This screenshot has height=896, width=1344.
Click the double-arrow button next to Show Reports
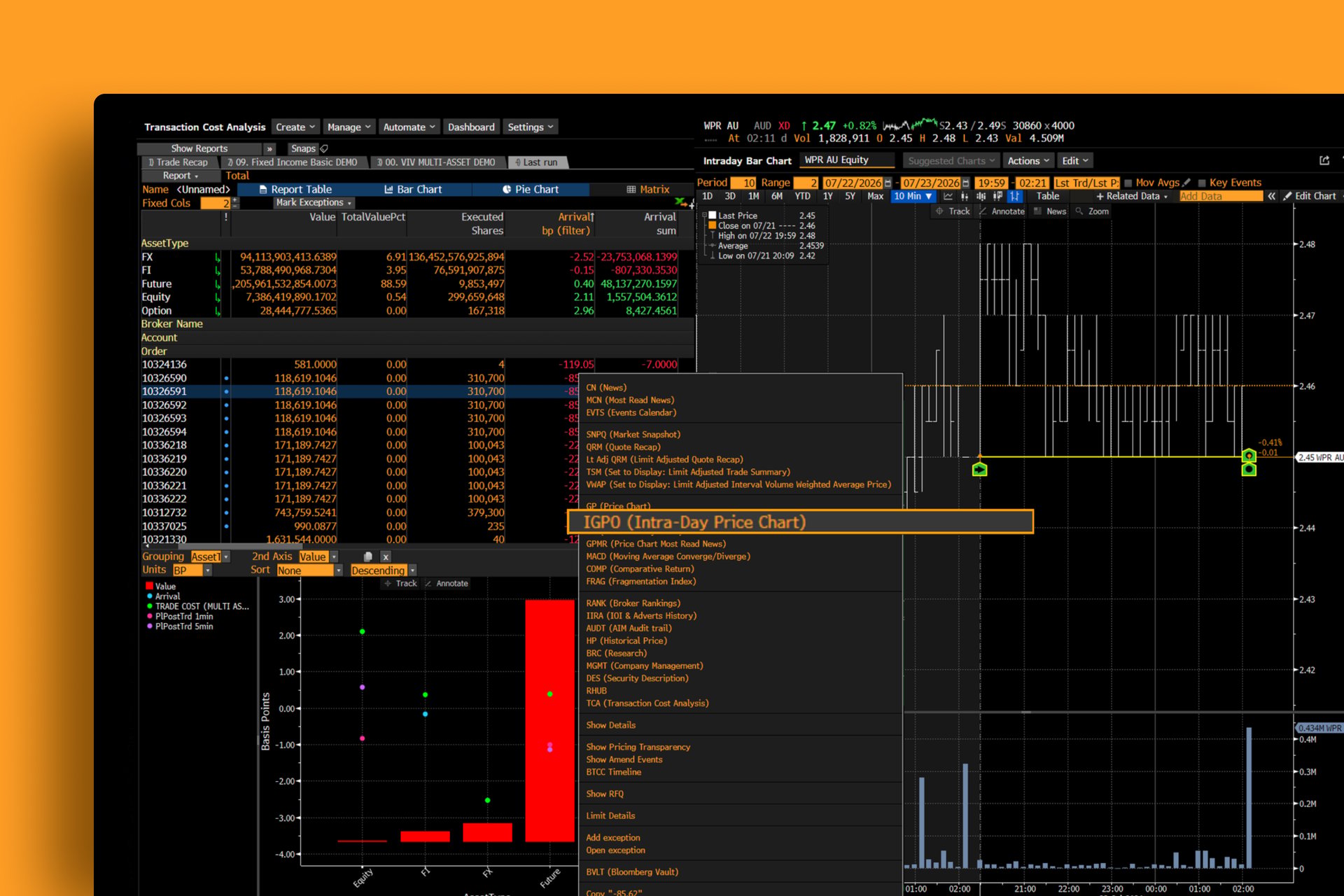pyautogui.click(x=269, y=148)
